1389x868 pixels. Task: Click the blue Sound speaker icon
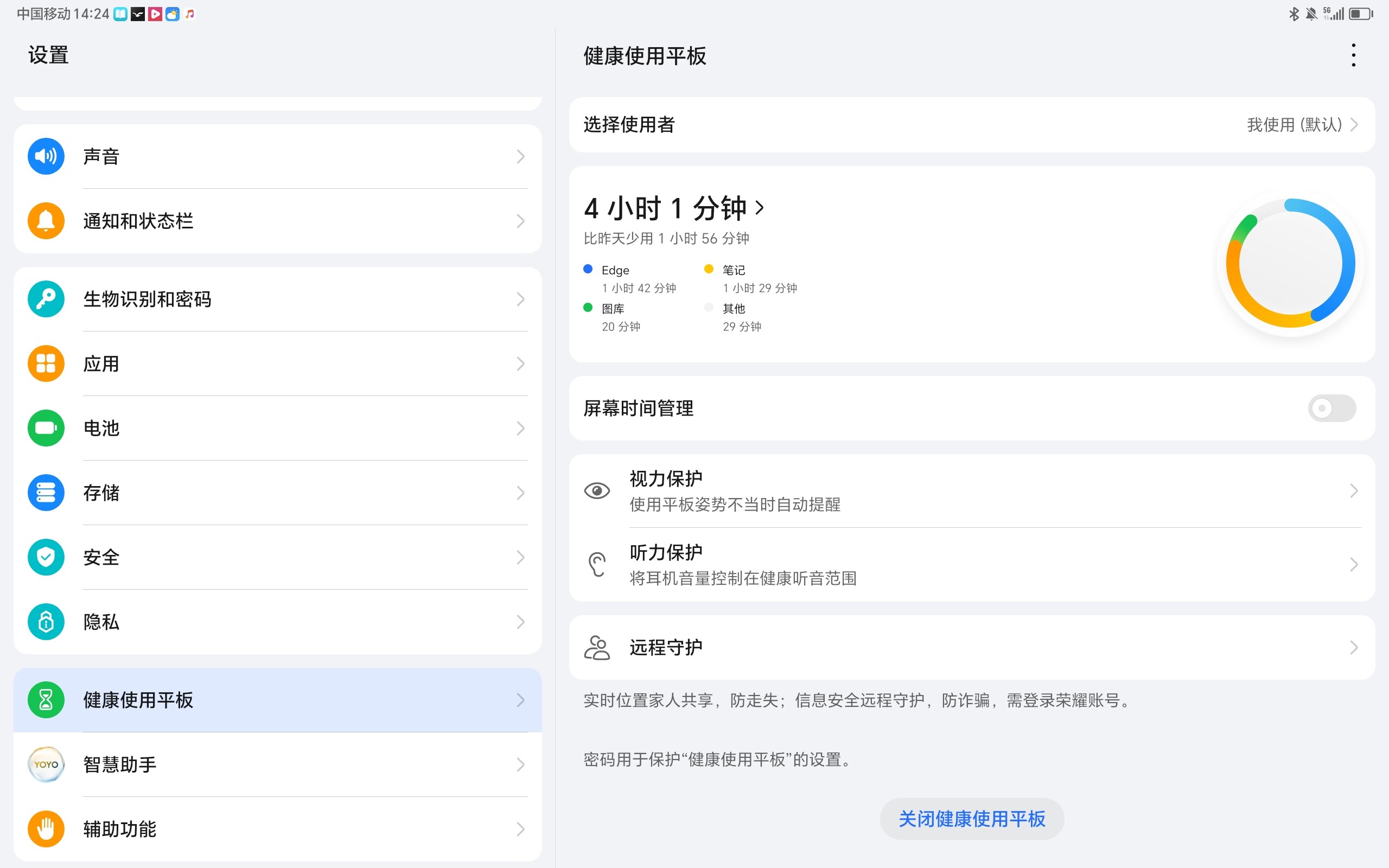click(46, 156)
